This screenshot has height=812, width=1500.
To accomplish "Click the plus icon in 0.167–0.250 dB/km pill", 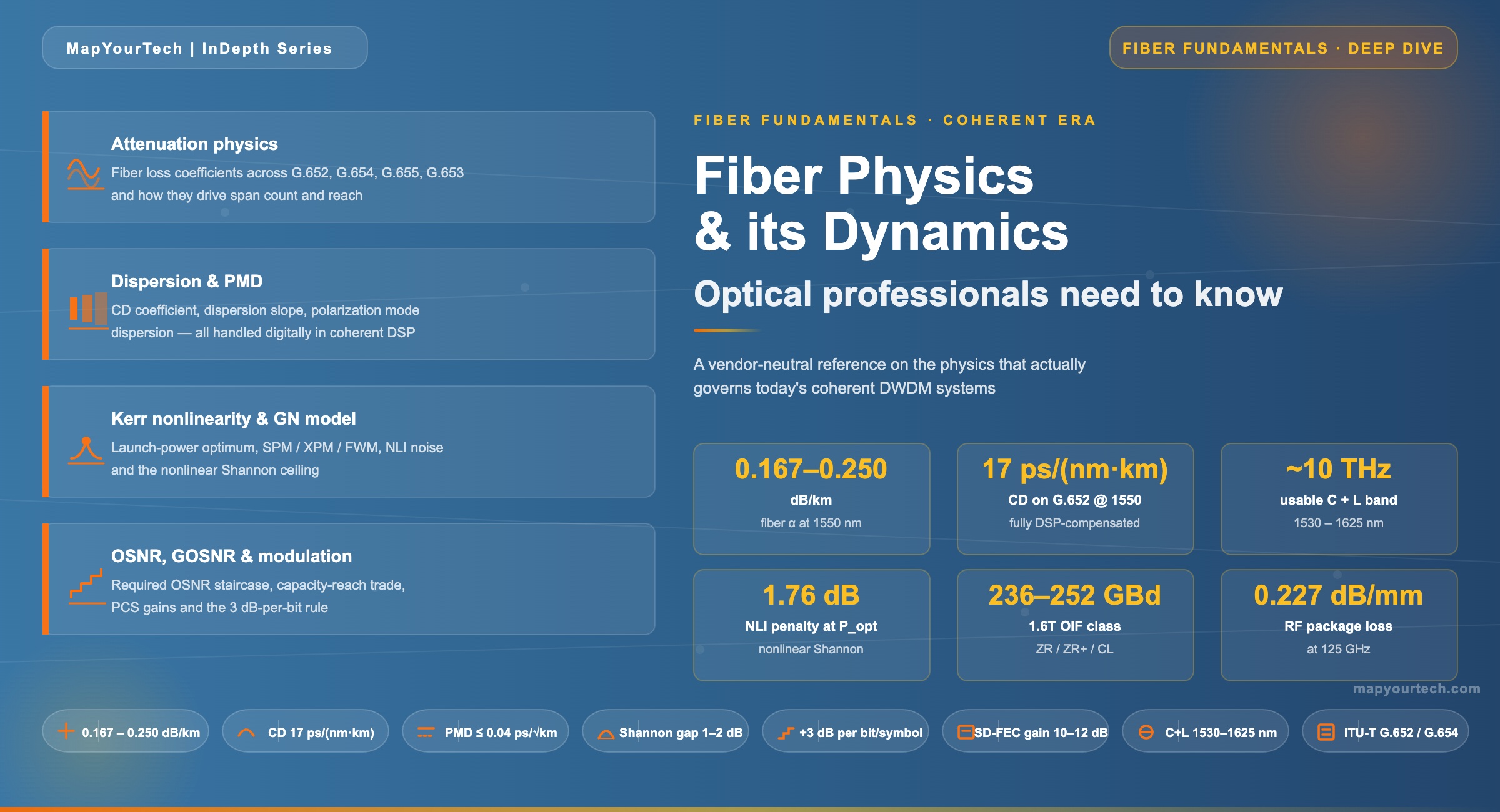I will 66,731.
